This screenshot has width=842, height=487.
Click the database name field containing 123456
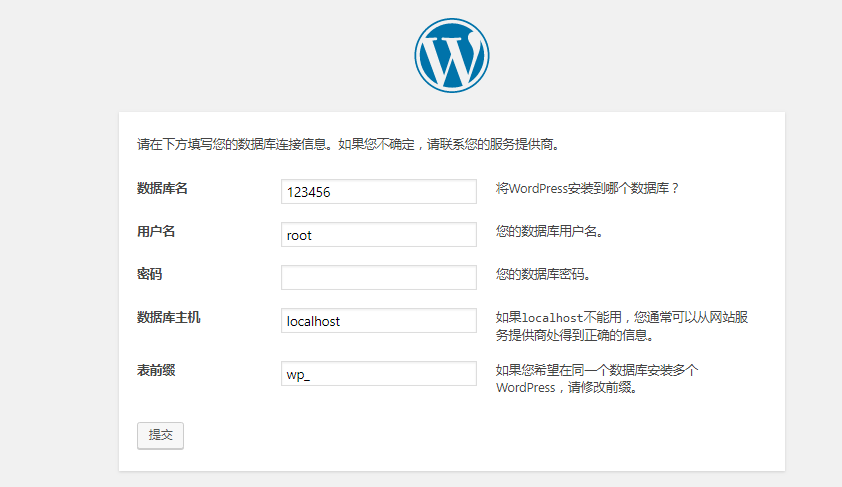[379, 192]
